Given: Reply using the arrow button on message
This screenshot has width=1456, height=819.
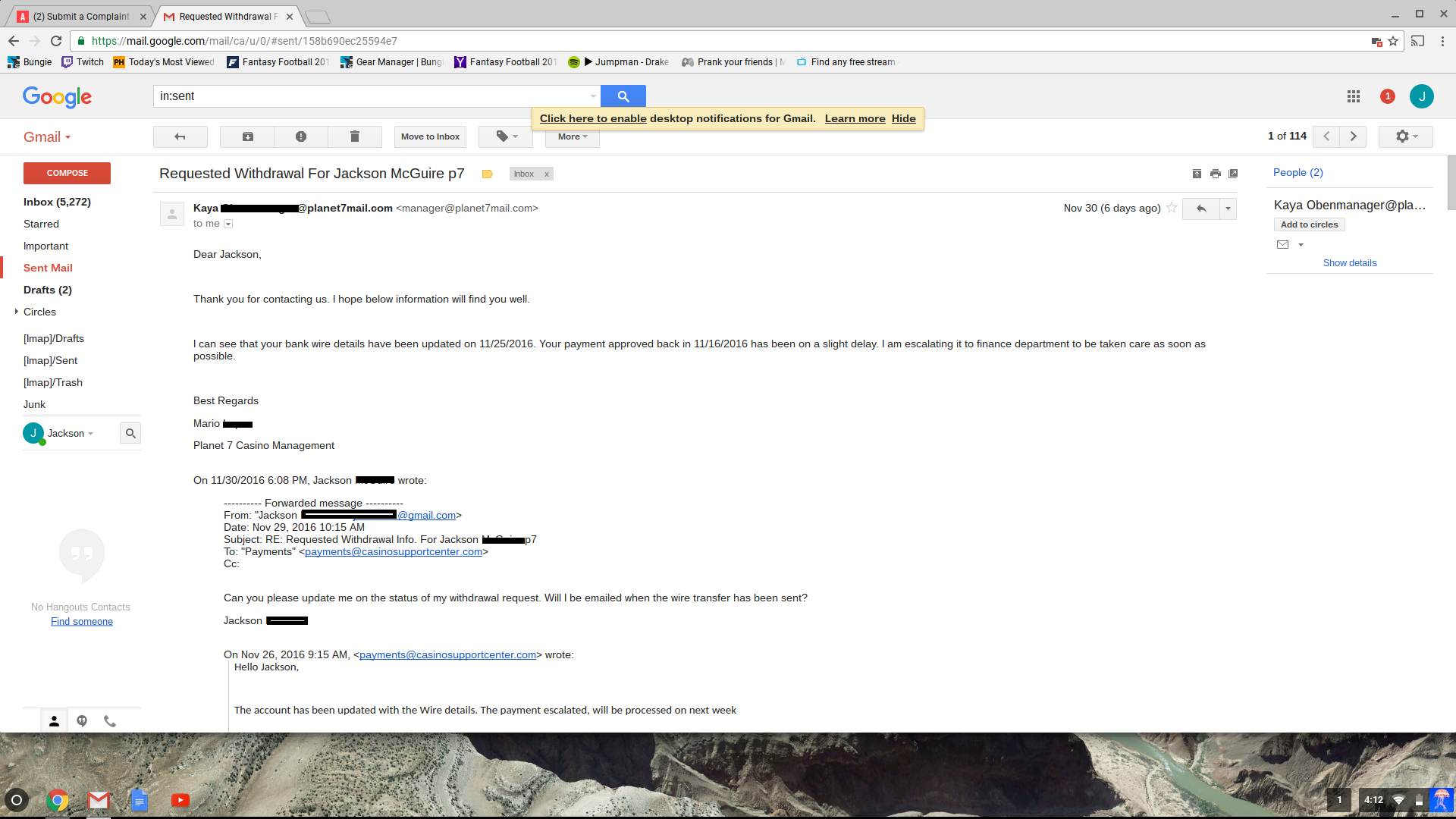Looking at the screenshot, I should 1201,209.
